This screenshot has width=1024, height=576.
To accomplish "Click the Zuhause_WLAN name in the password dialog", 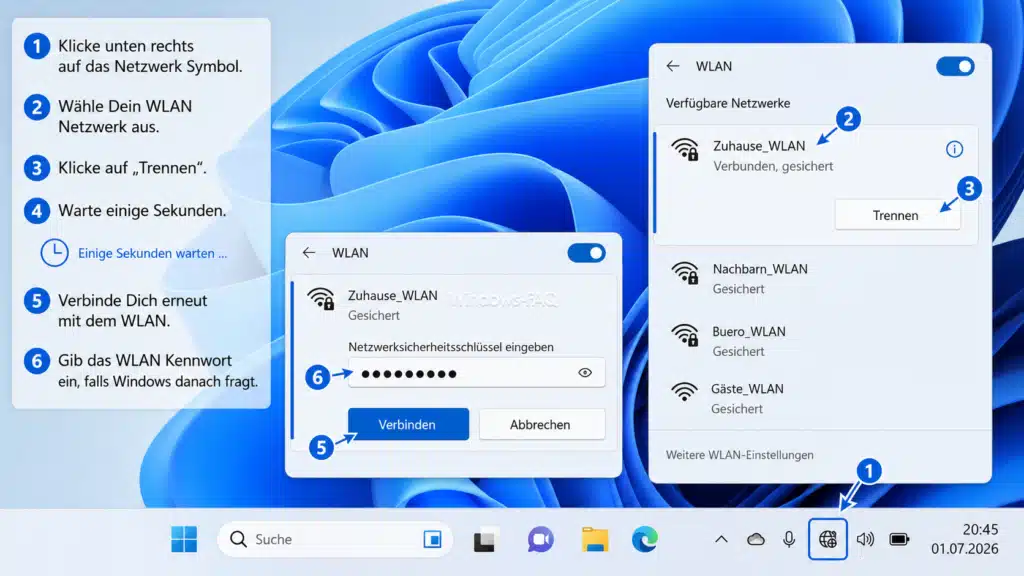I will [392, 295].
